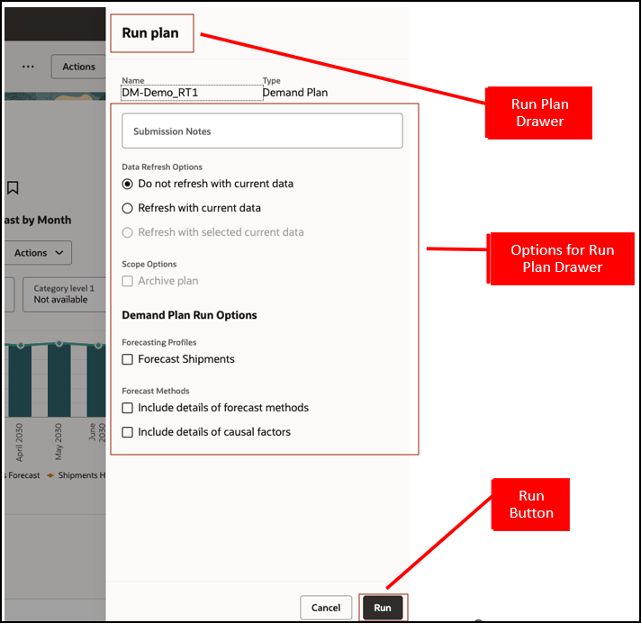Image resolution: width=642 pixels, height=624 pixels.
Task: Click the Run button
Action: [382, 607]
